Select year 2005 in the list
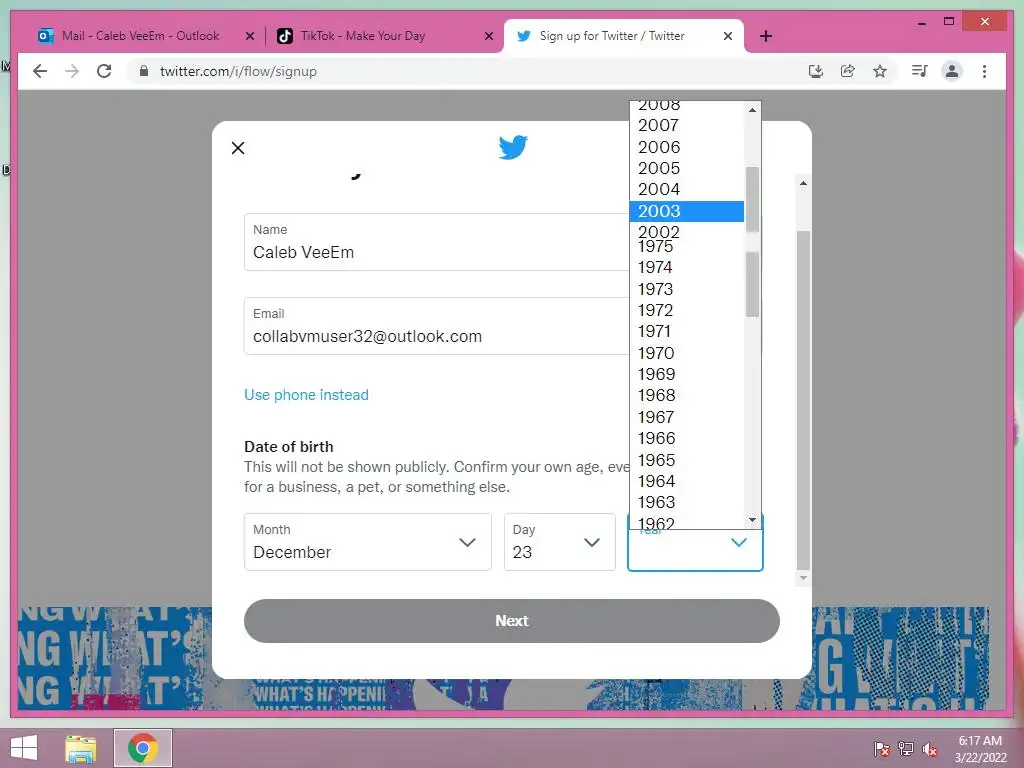1024x768 pixels. coord(687,168)
